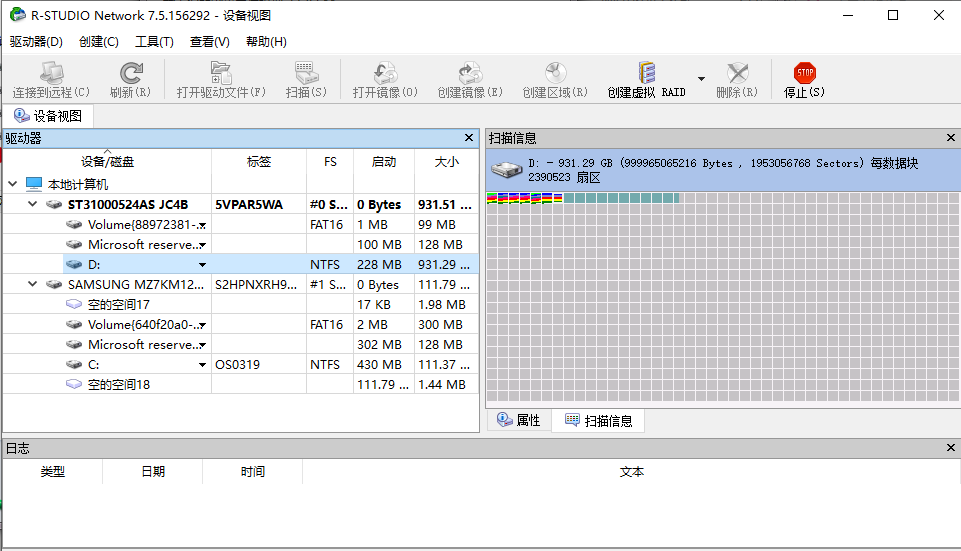Viewport: 961px width, 551px height.
Task: Click the colored scanned blocks in scan map
Action: click(x=525, y=198)
